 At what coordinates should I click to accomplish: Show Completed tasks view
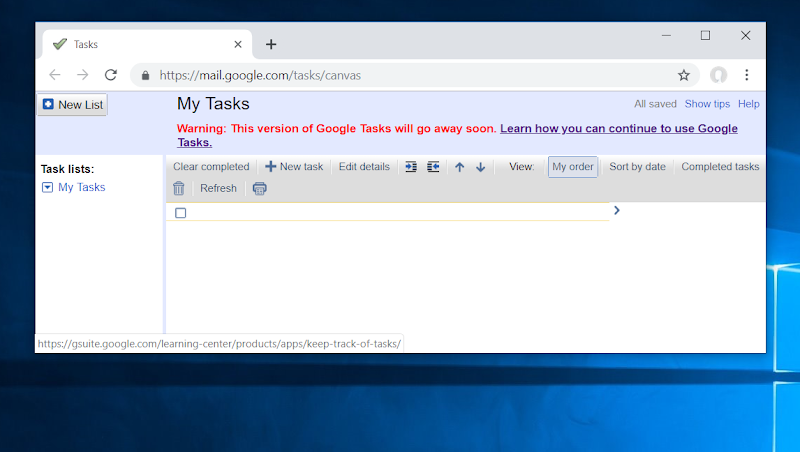720,167
